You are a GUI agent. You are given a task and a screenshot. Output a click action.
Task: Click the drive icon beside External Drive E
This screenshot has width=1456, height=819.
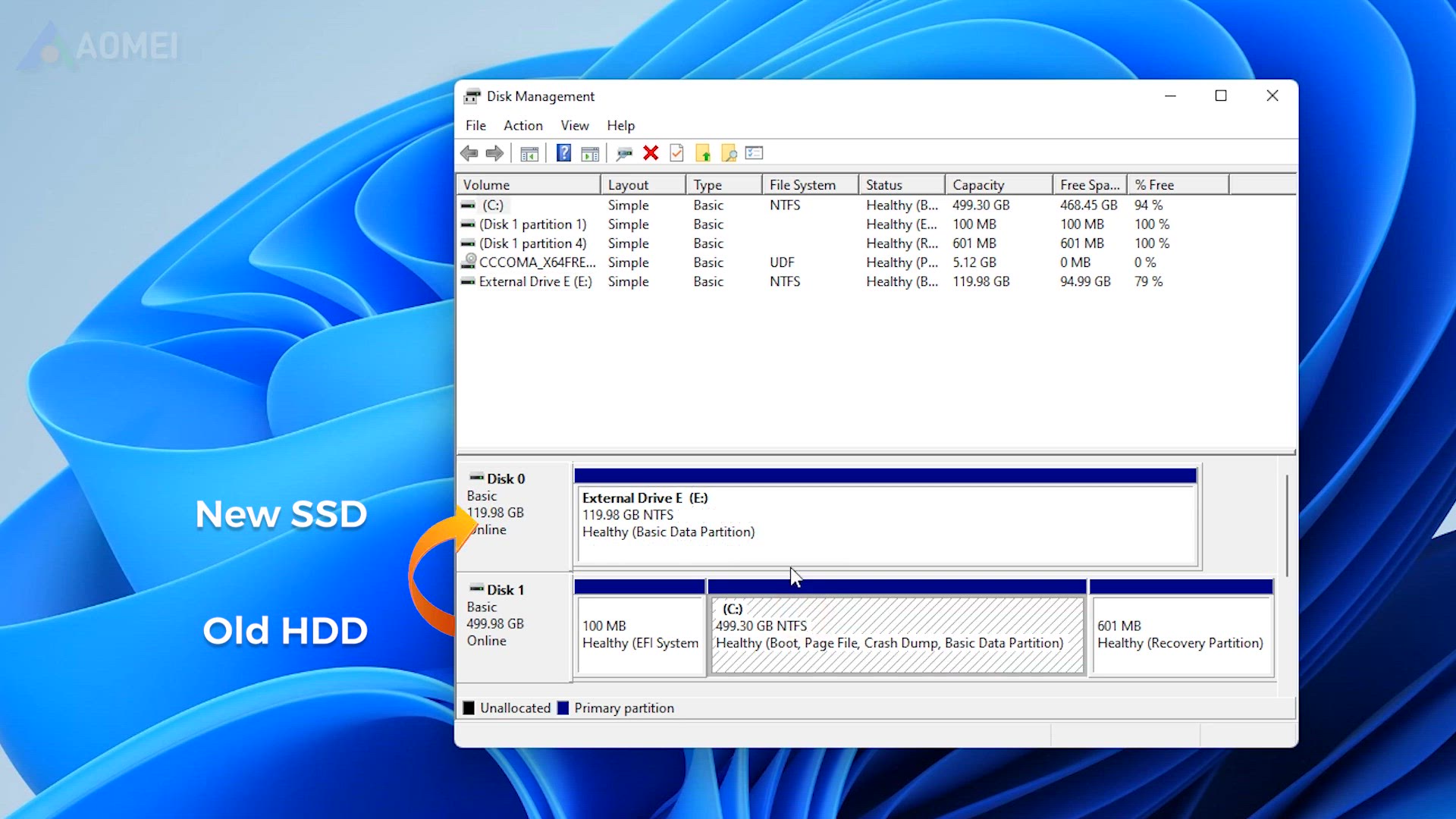point(469,281)
